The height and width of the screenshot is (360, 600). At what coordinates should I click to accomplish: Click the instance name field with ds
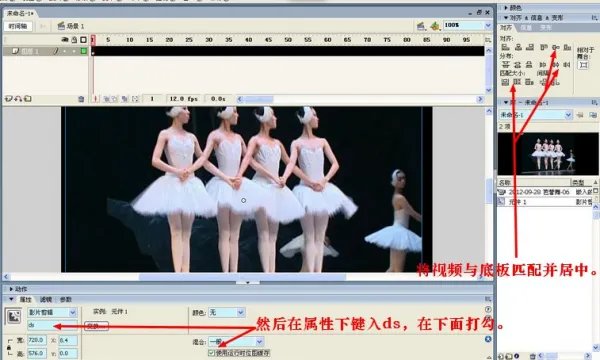coord(52,326)
